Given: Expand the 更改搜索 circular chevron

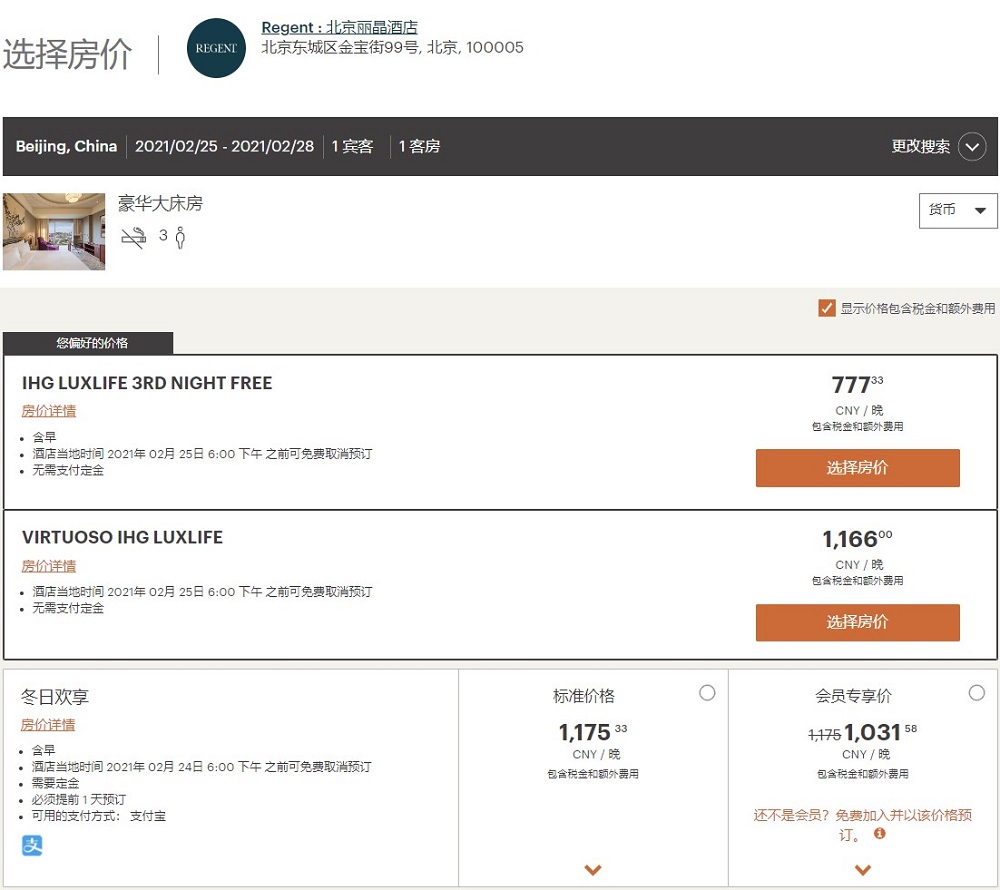Looking at the screenshot, I should [x=972, y=147].
